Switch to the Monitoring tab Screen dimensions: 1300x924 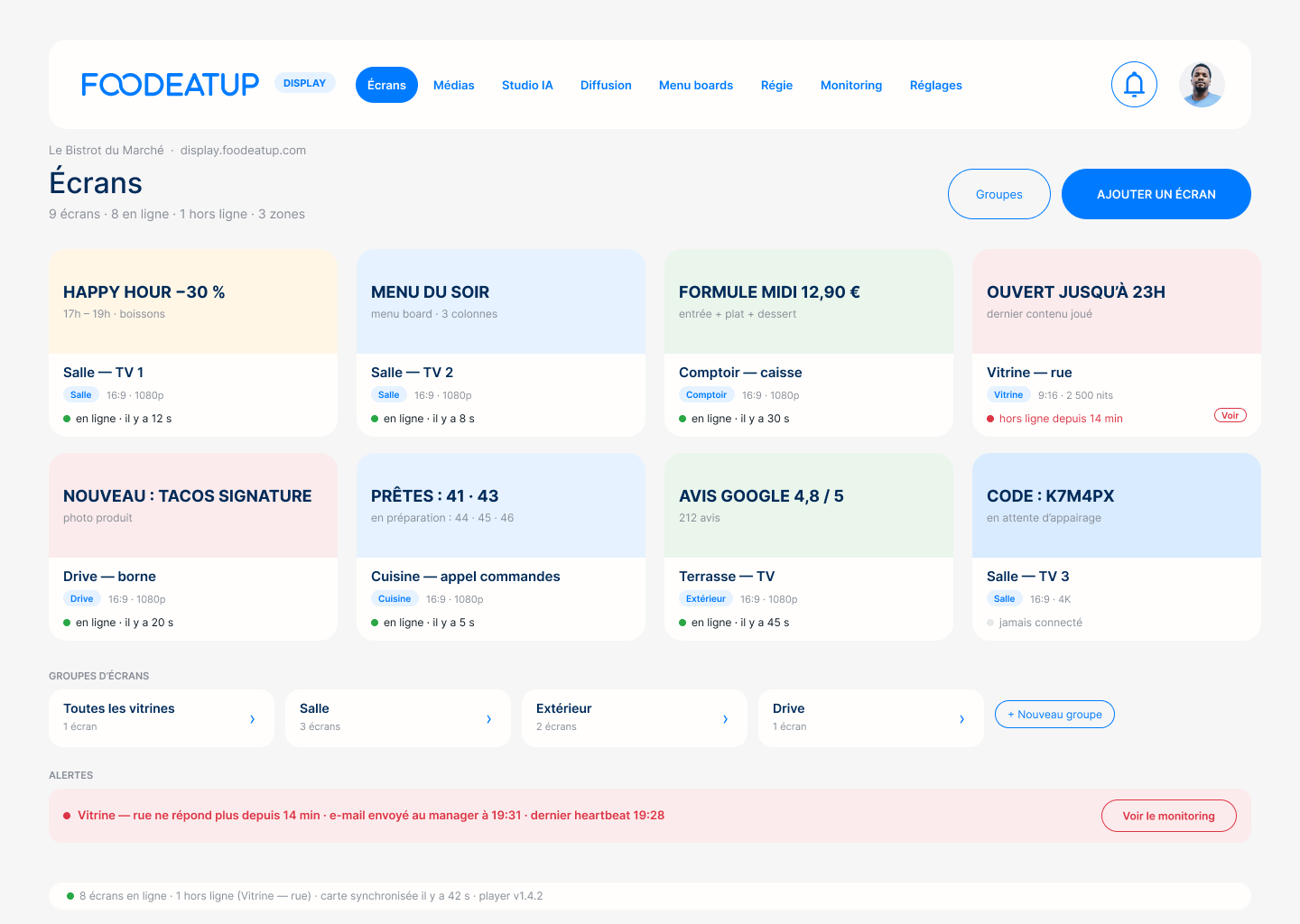[x=851, y=85]
